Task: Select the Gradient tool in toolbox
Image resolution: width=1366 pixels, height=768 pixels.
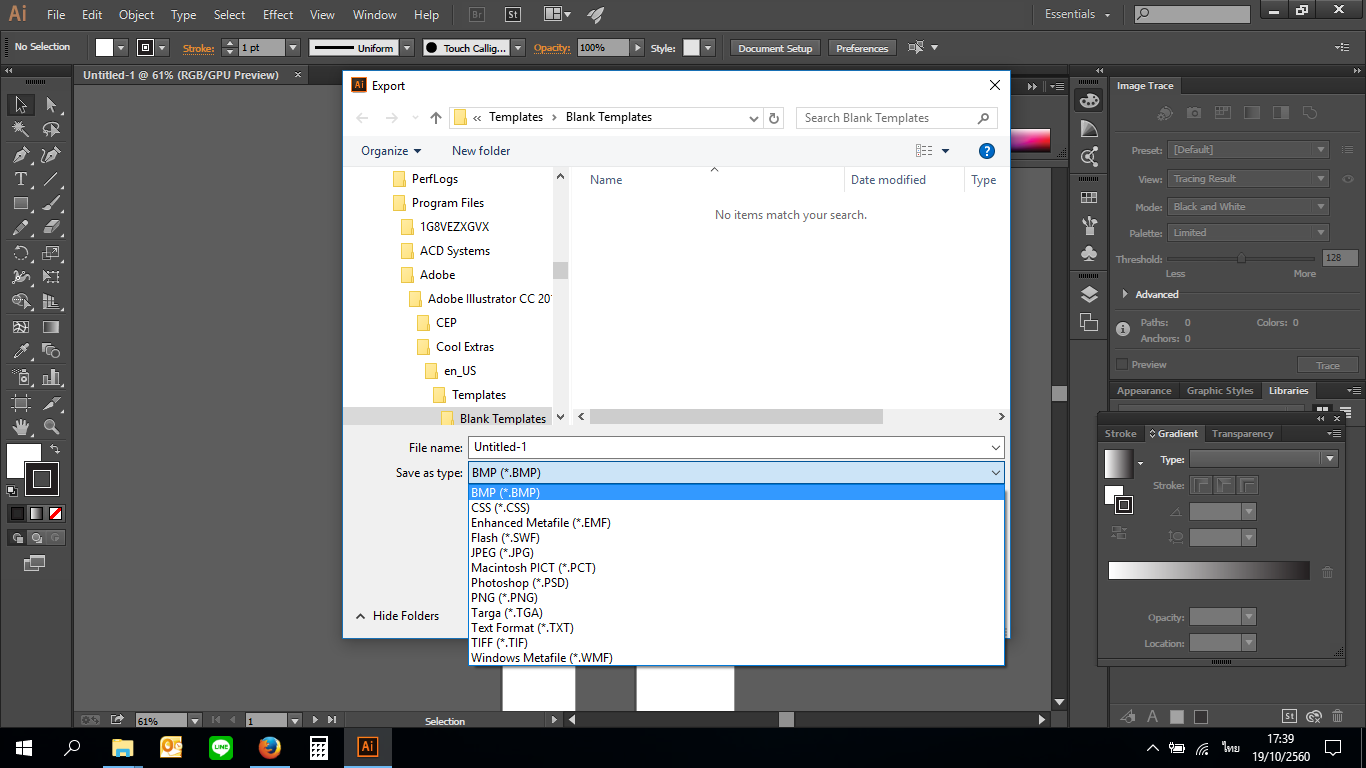Action: pos(51,327)
